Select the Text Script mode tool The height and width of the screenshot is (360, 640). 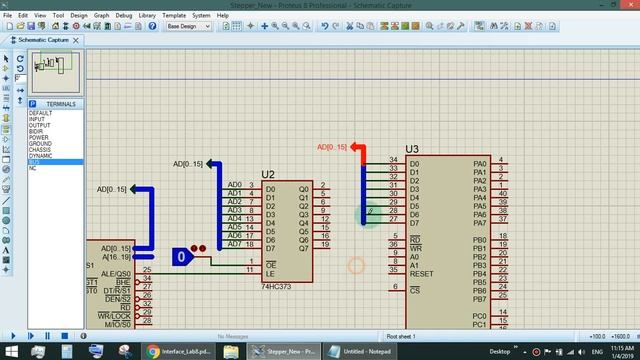(x=6, y=98)
